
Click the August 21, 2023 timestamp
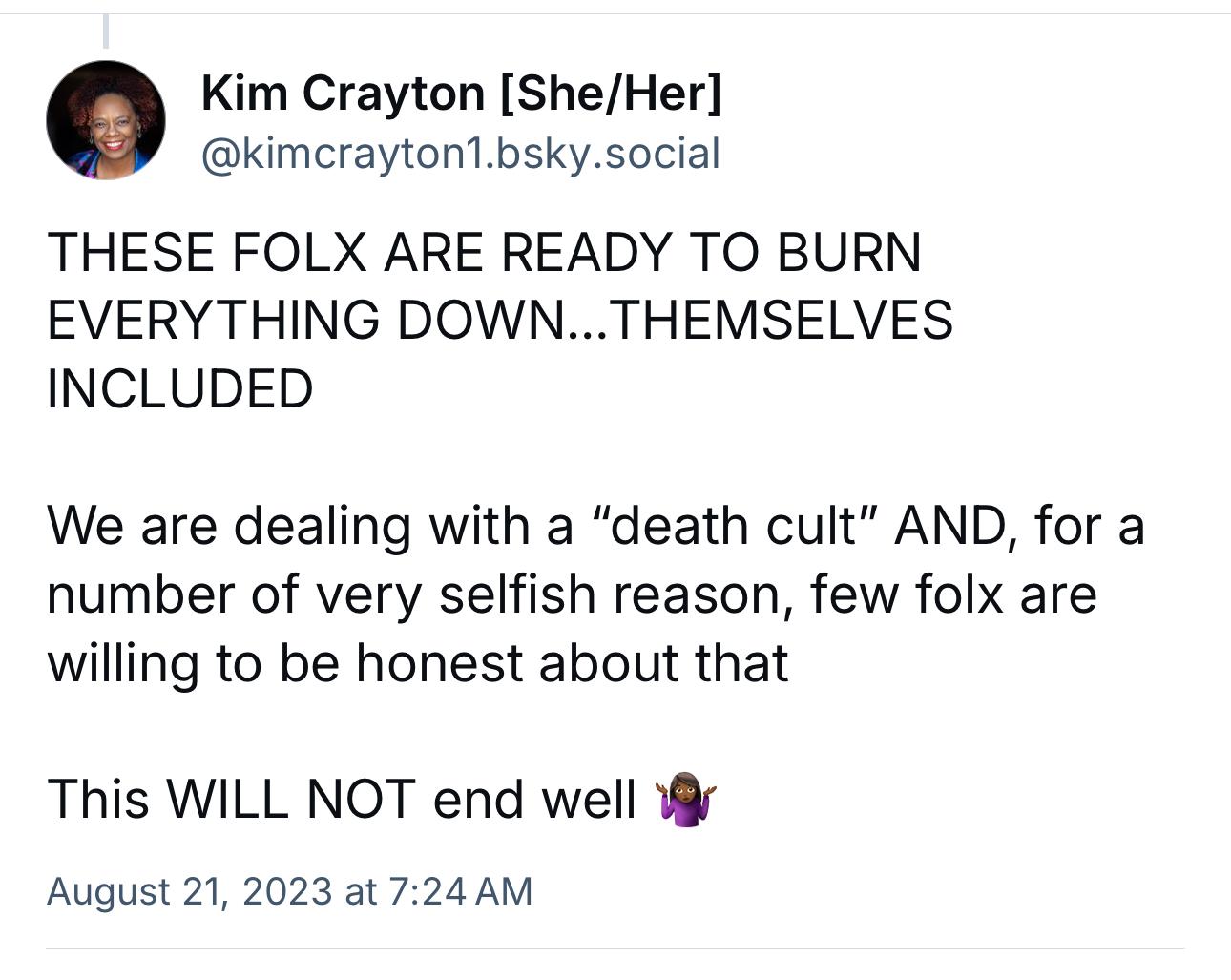289,891
